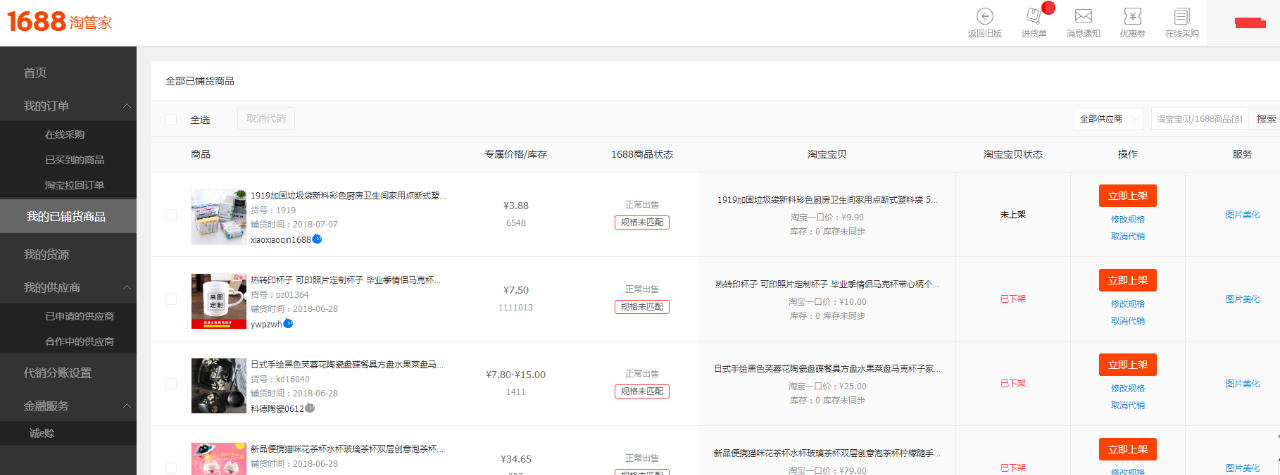Open the 全部供应商 supplier dropdown
Image resolution: width=1280 pixels, height=475 pixels.
coord(1108,119)
